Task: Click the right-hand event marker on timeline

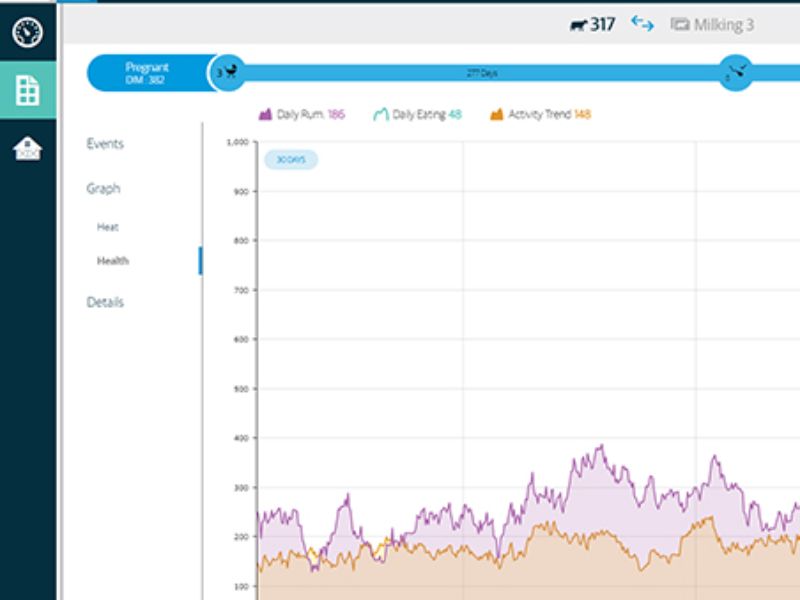Action: point(736,72)
